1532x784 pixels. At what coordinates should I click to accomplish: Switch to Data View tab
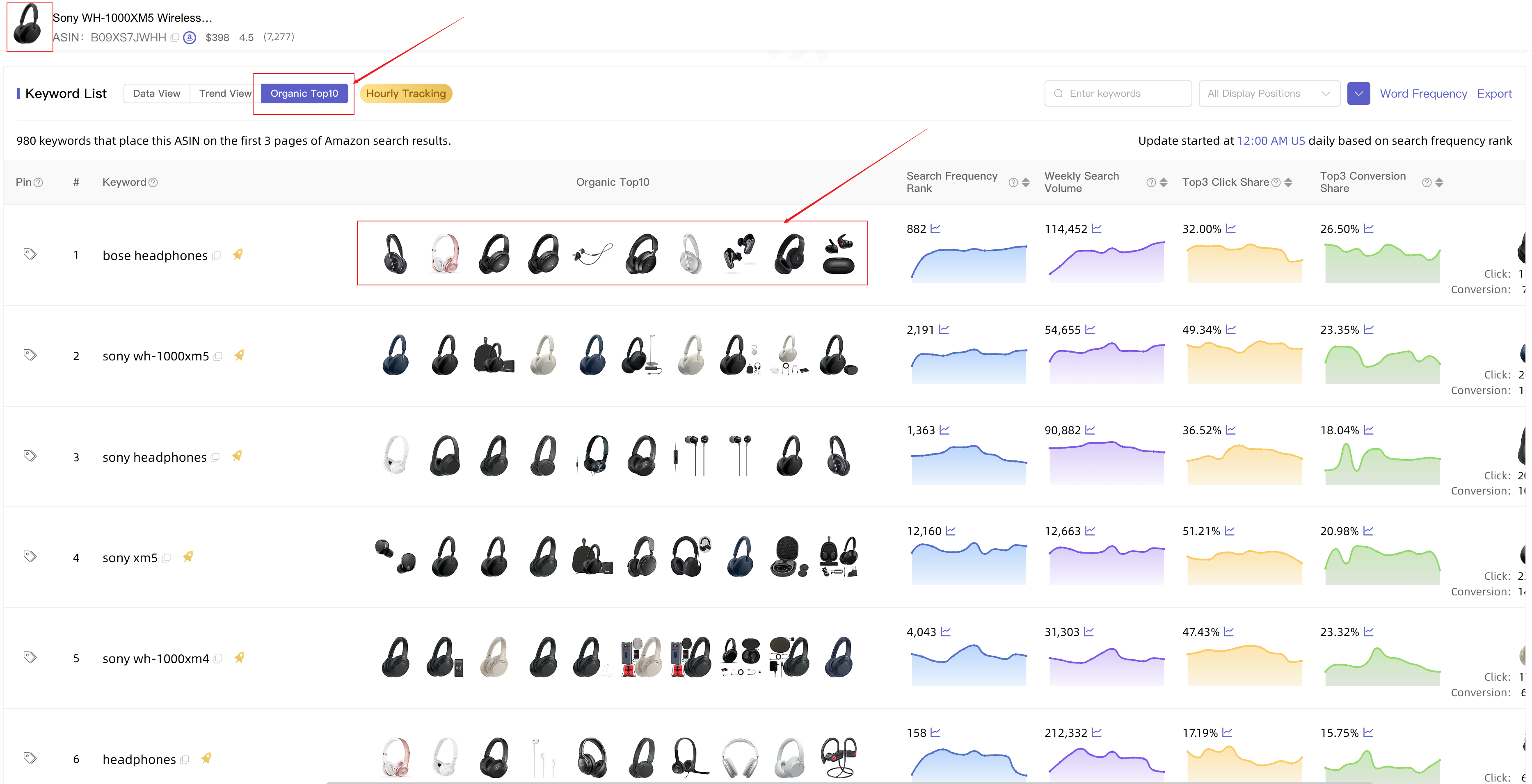click(x=156, y=93)
